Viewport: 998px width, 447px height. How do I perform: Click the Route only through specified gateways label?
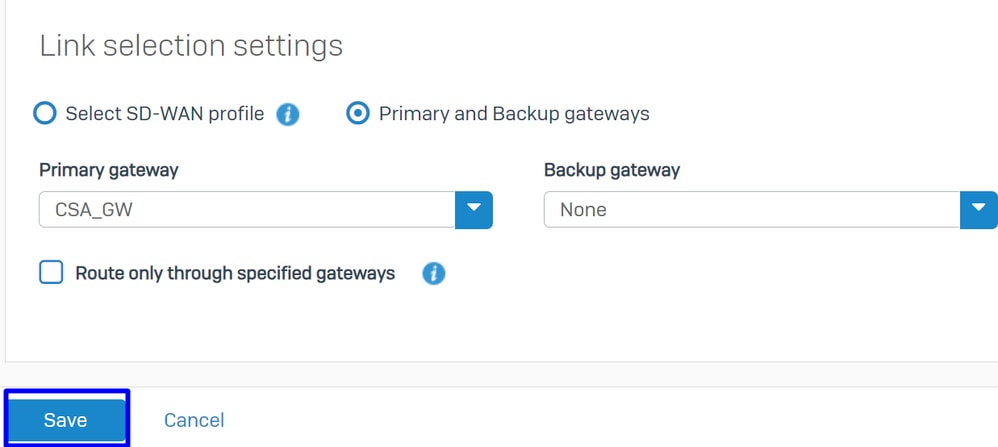pyautogui.click(x=235, y=273)
